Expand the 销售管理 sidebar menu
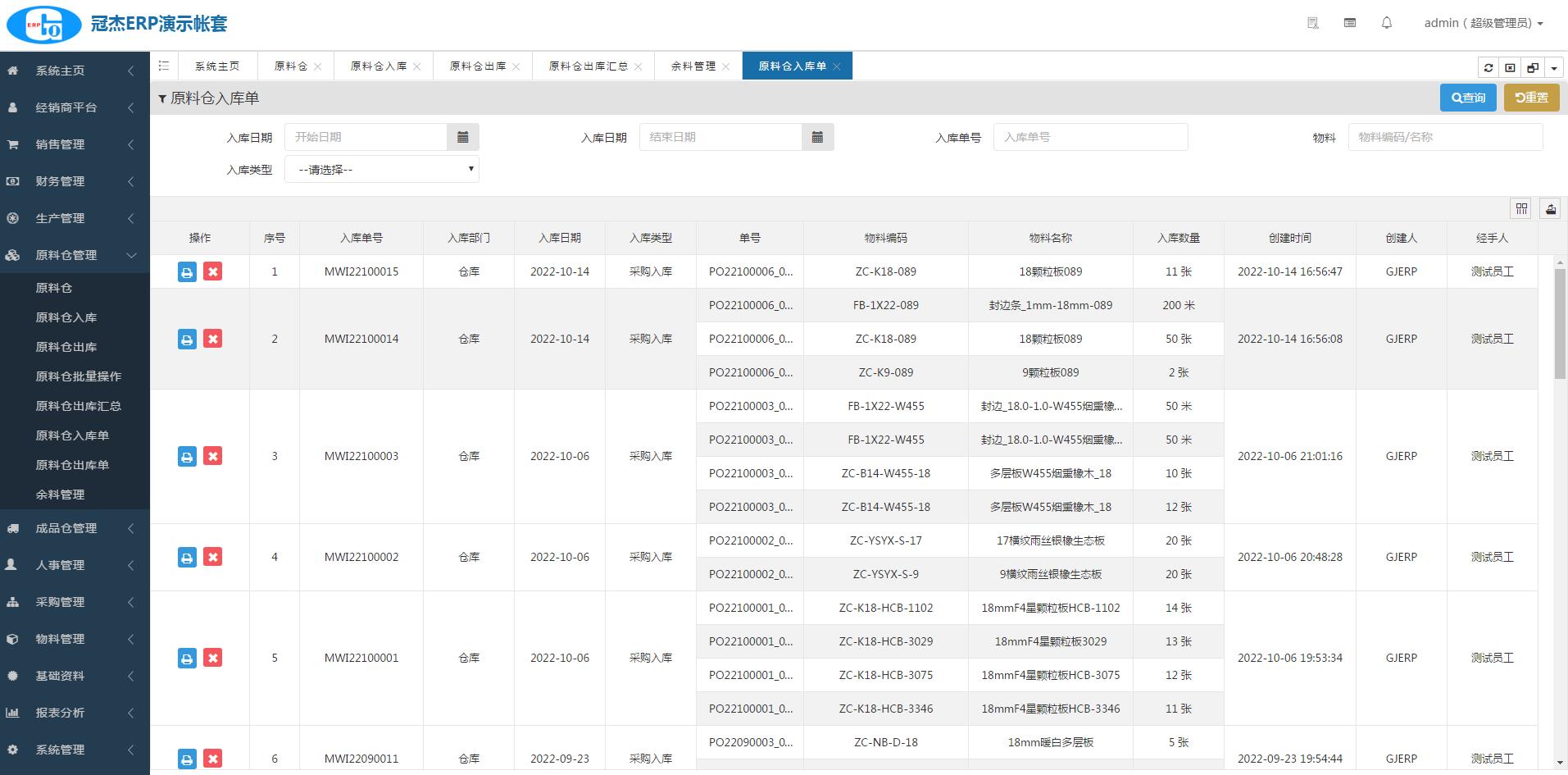This screenshot has width=1568, height=775. pos(74,144)
